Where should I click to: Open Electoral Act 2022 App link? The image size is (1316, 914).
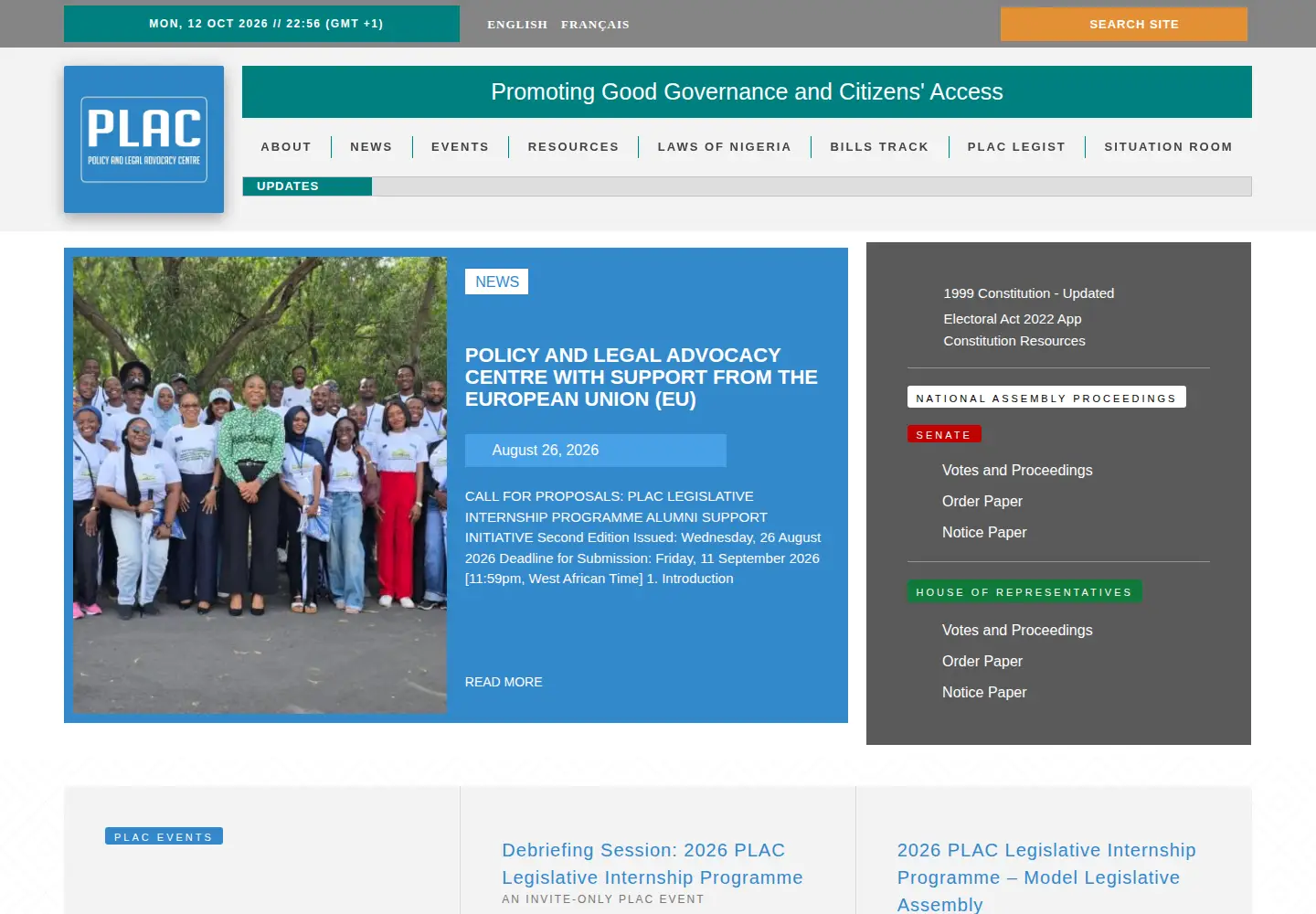pyautogui.click(x=1012, y=319)
